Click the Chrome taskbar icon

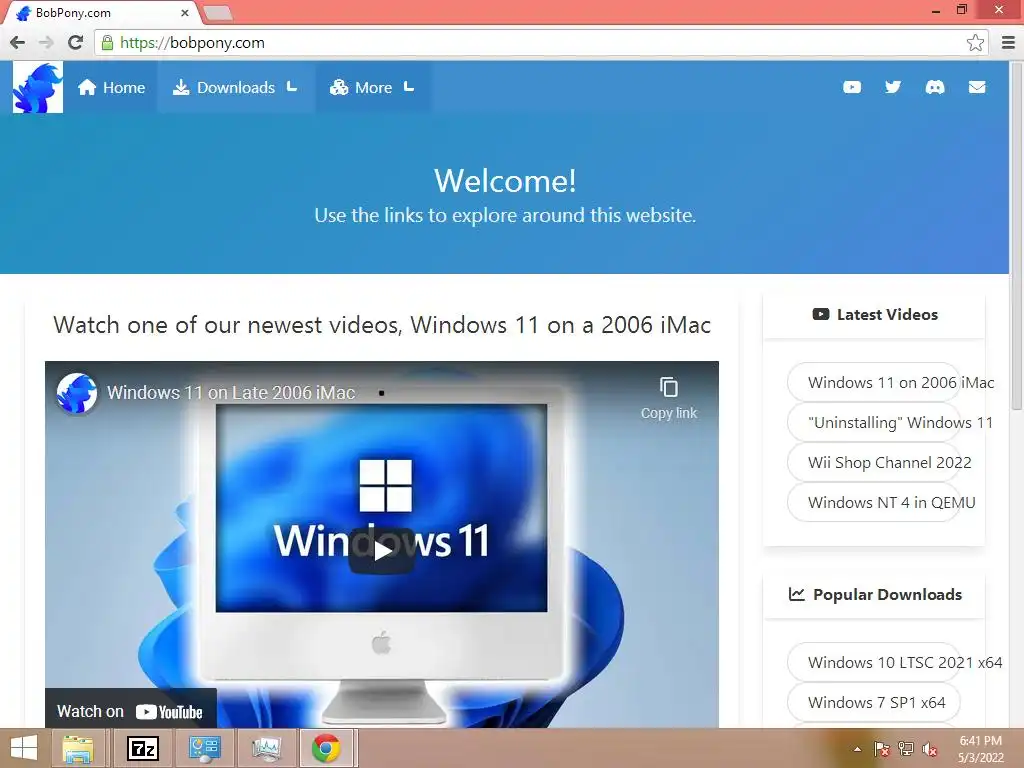pyautogui.click(x=327, y=748)
